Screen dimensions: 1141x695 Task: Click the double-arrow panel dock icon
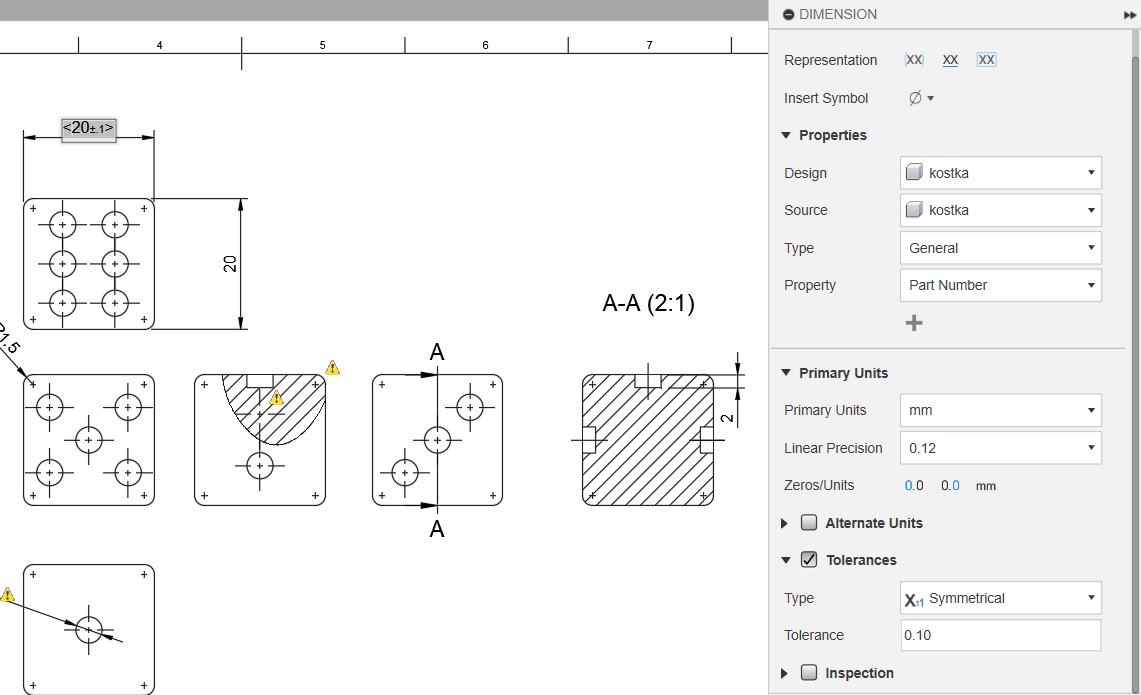1130,15
